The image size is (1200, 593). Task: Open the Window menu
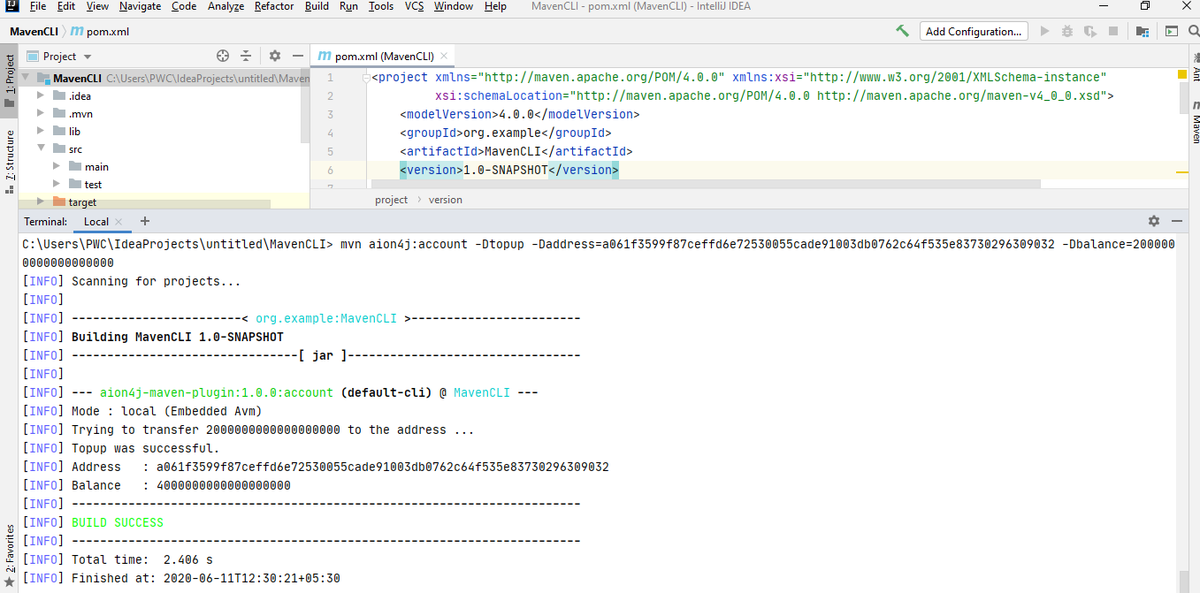(453, 7)
